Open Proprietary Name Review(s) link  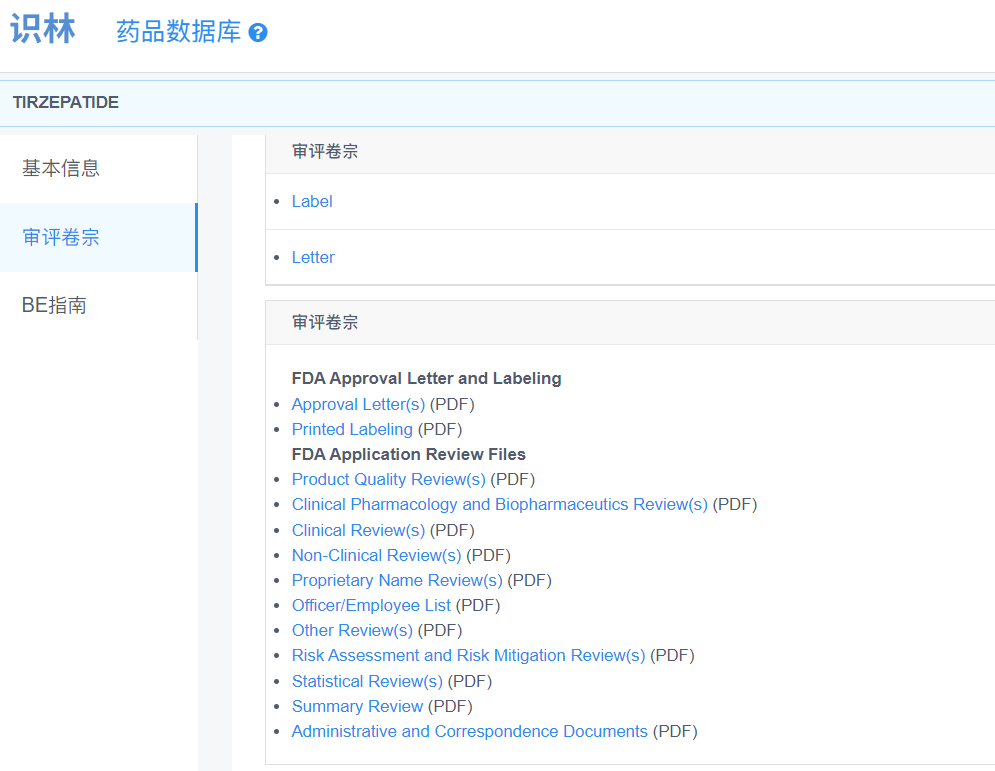(397, 580)
